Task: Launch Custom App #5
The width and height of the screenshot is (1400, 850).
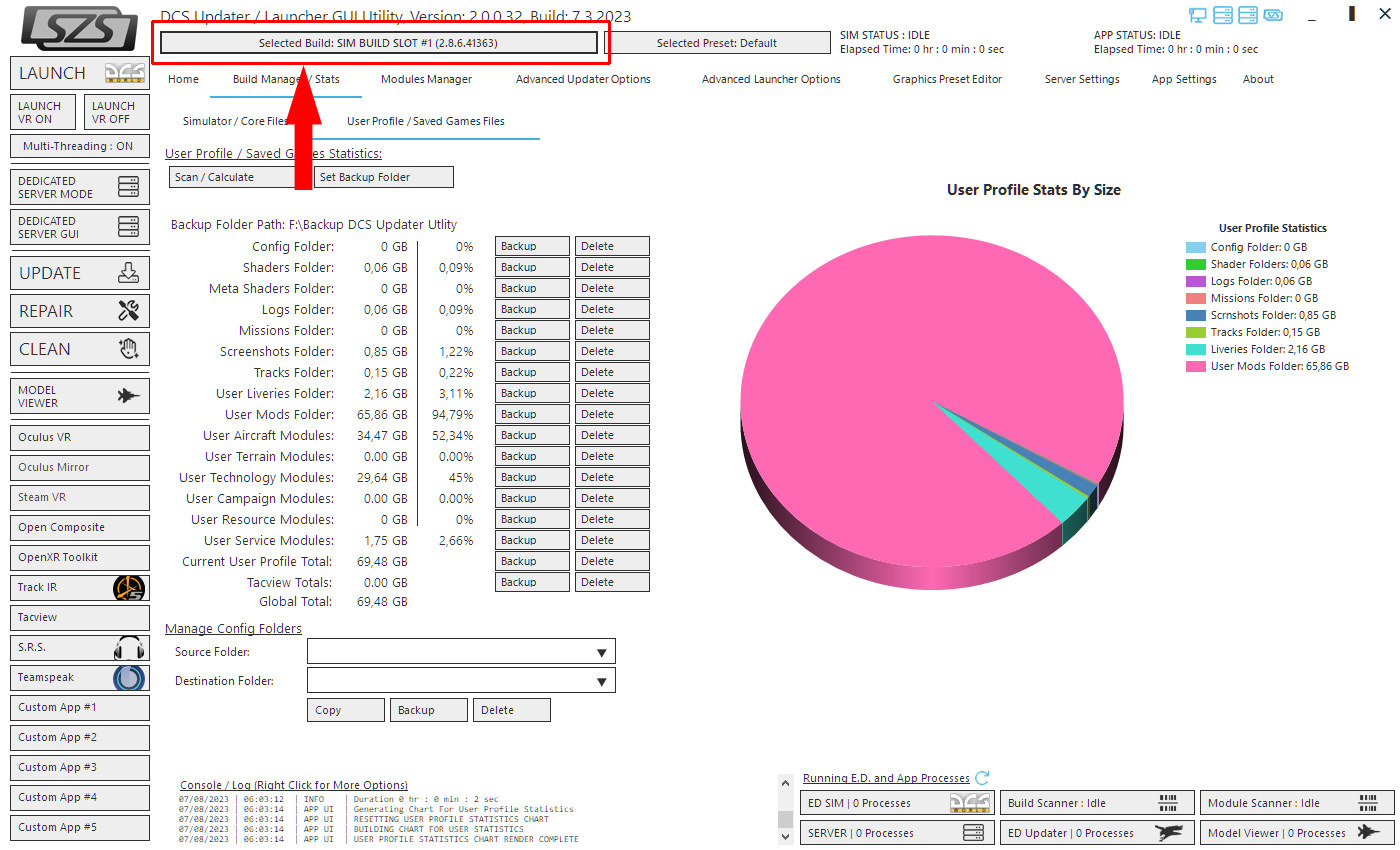Action: pyautogui.click(x=80, y=827)
